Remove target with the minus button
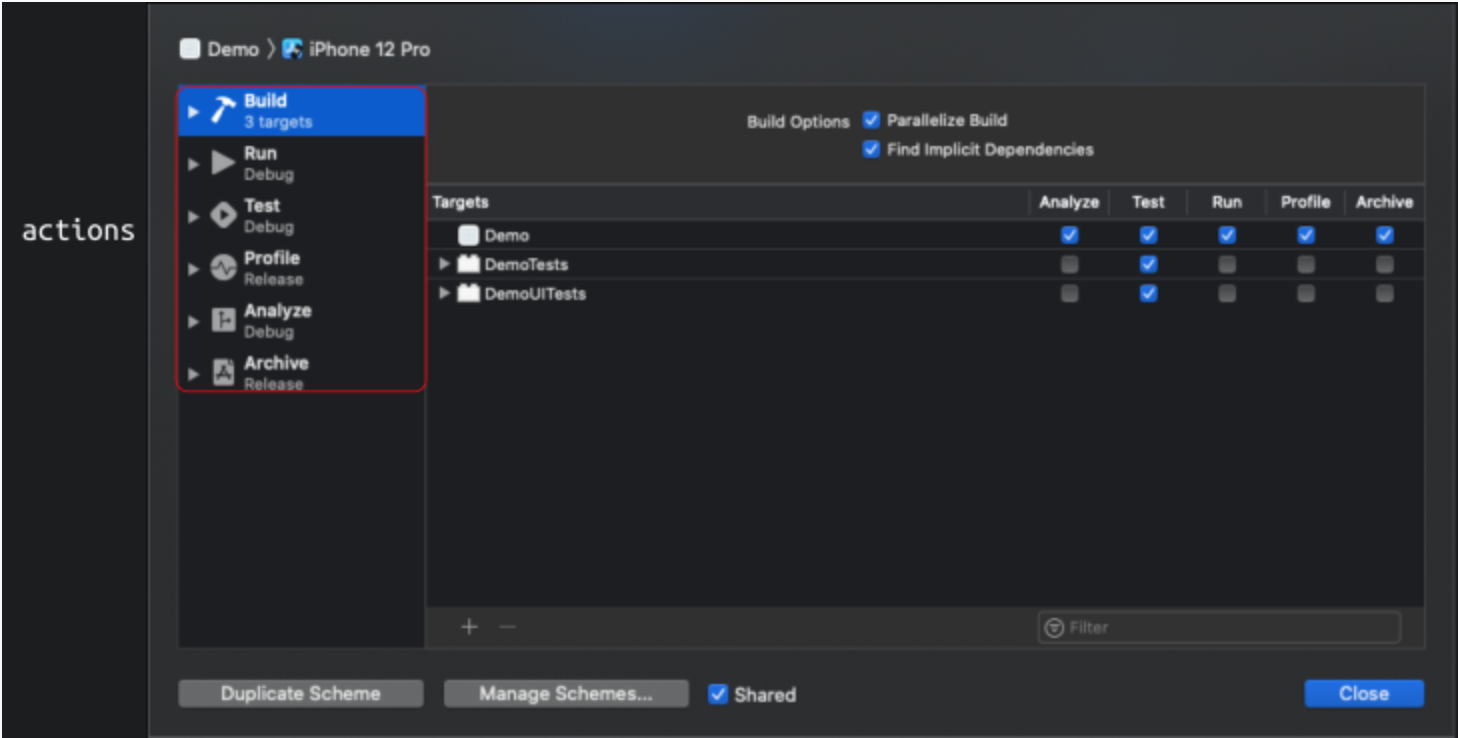 point(507,627)
